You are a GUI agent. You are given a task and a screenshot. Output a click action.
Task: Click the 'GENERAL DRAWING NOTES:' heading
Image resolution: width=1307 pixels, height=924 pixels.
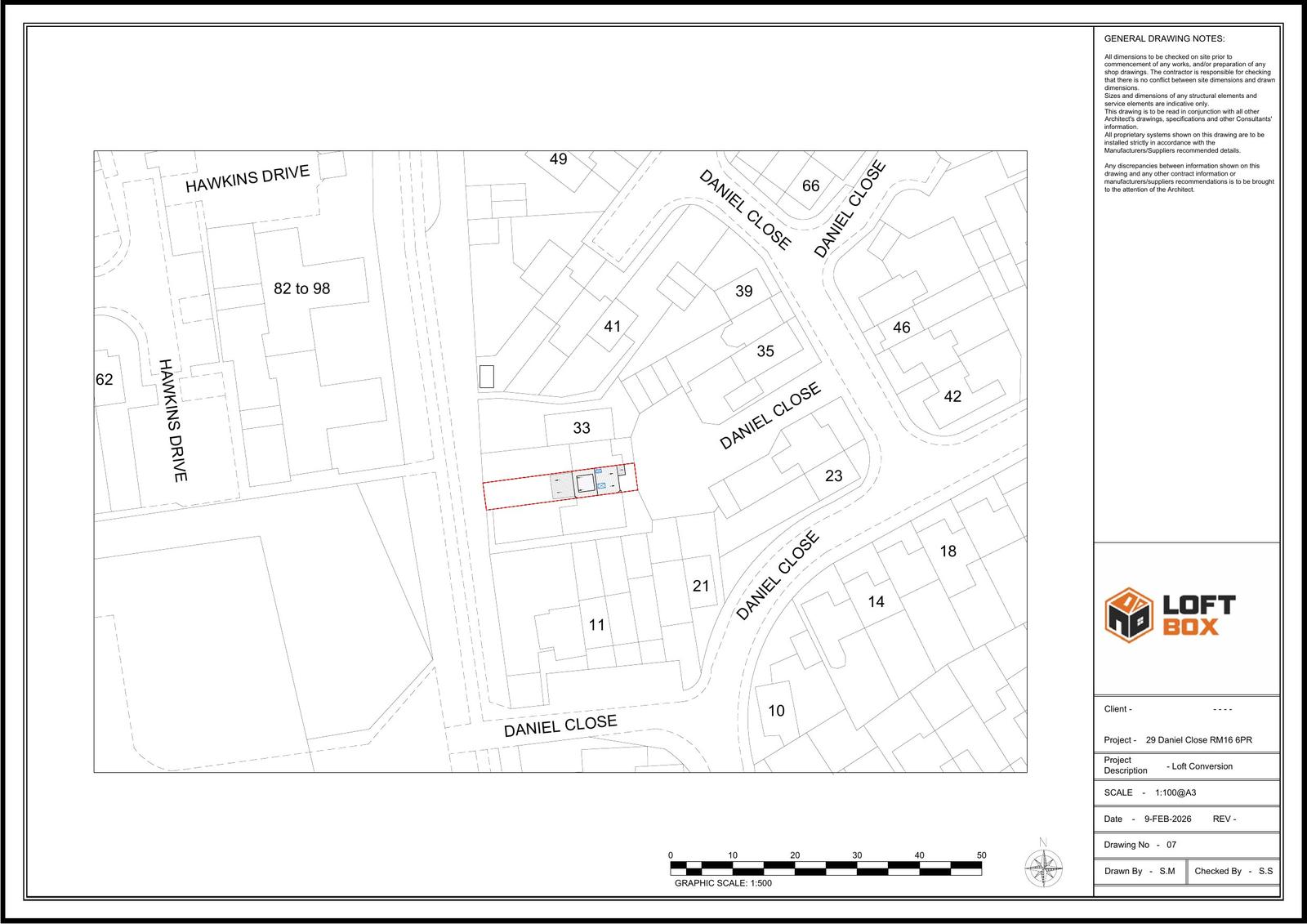[1164, 38]
